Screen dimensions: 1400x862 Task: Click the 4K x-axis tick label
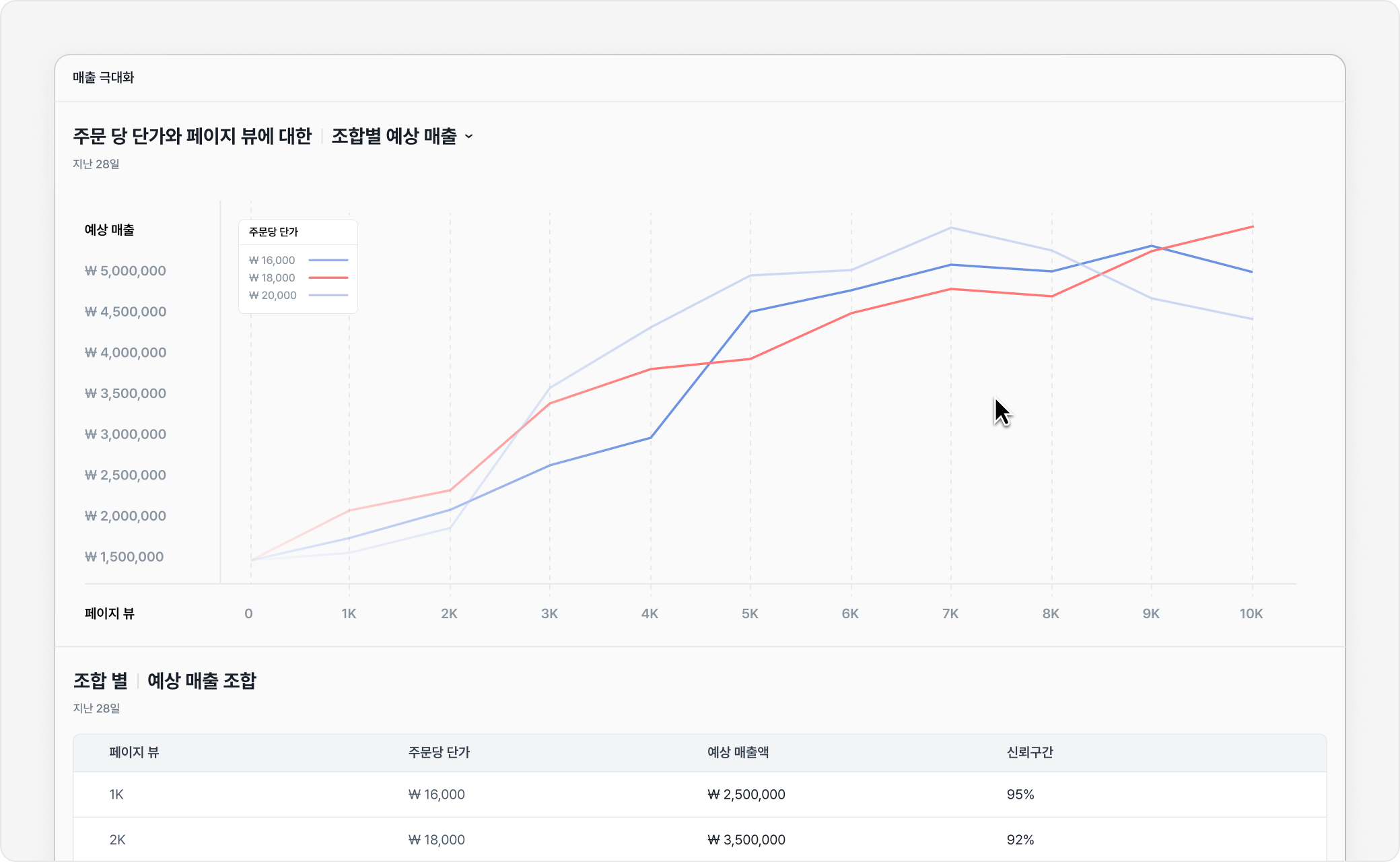pyautogui.click(x=650, y=614)
